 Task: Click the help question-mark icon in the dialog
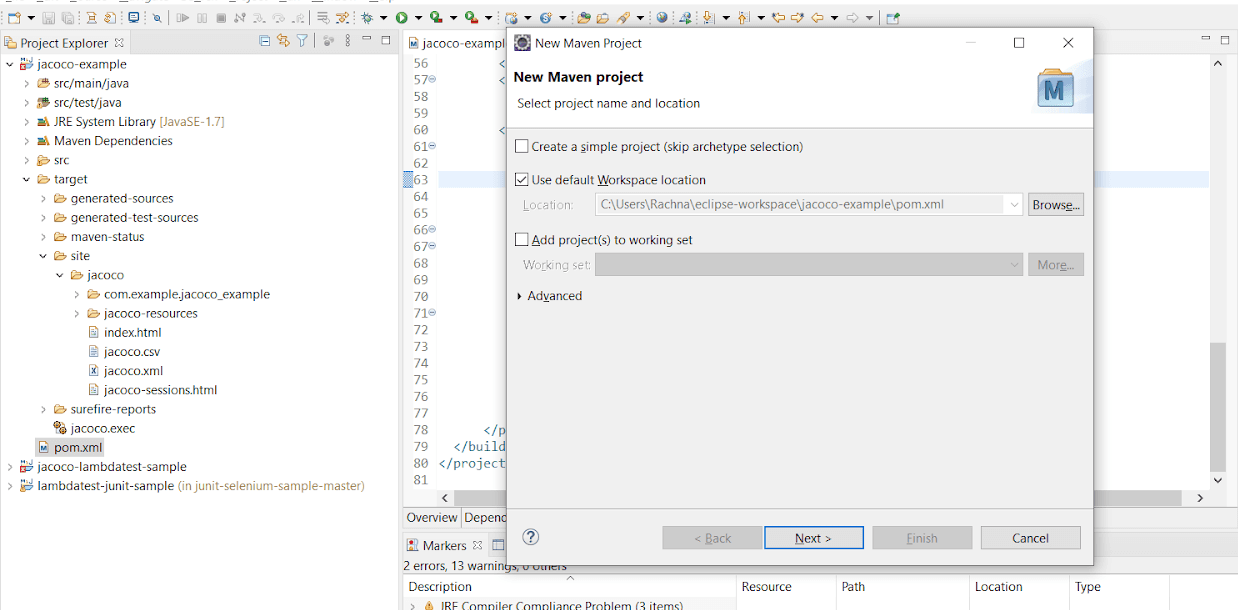click(530, 537)
